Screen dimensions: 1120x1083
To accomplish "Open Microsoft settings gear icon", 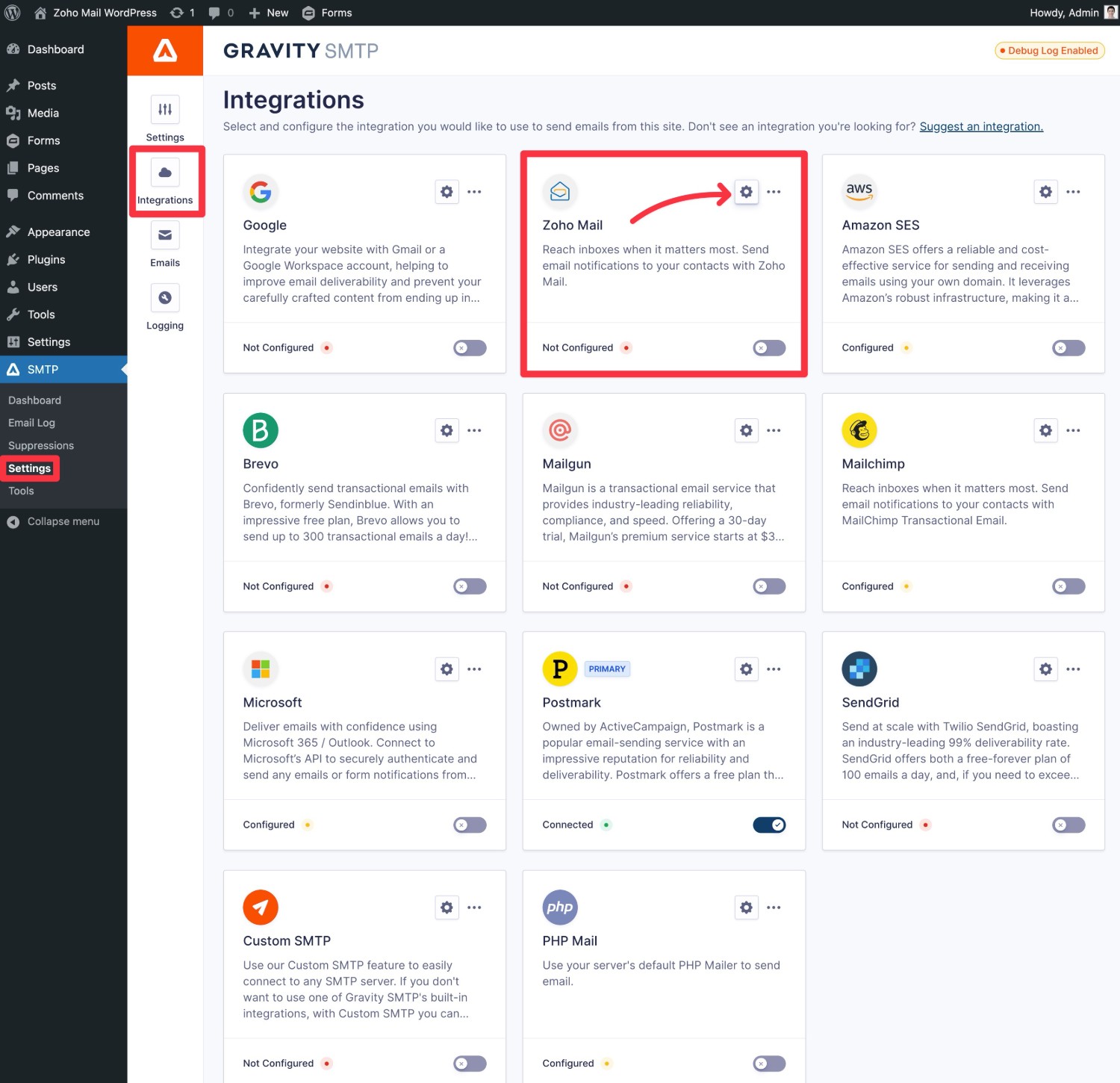I will click(447, 669).
